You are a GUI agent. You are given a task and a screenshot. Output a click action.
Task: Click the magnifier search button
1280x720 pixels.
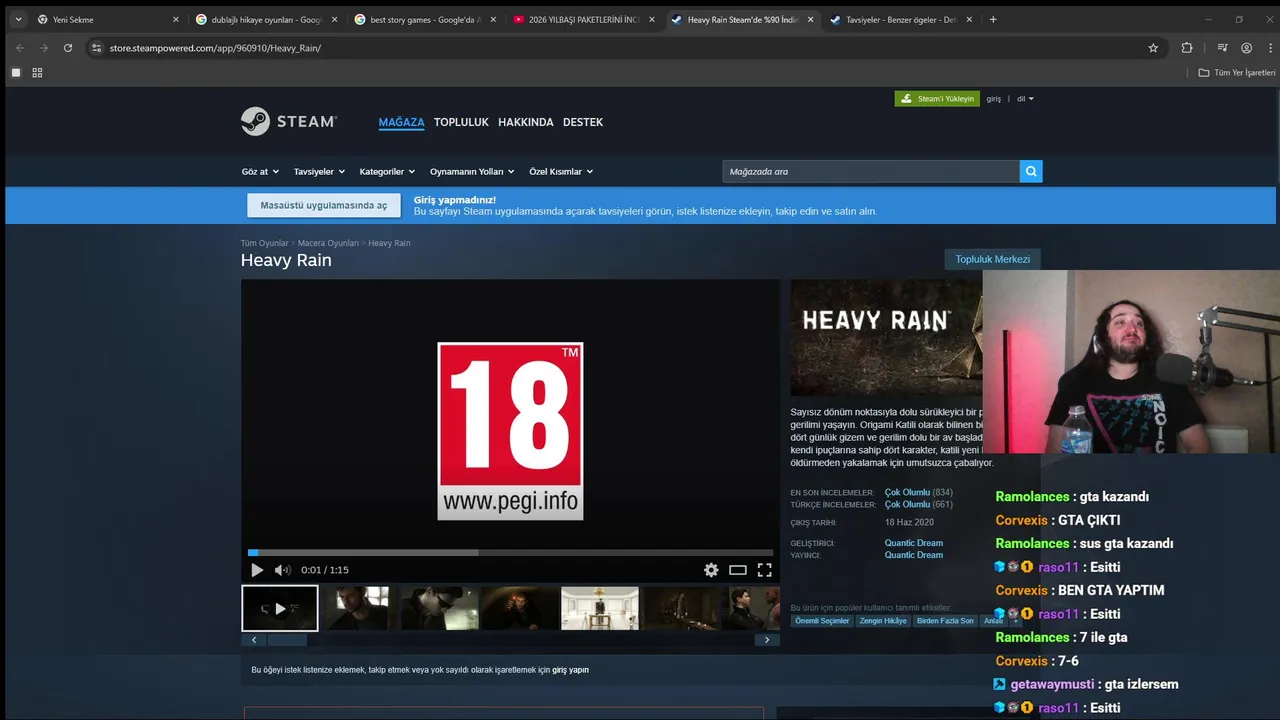(x=1031, y=171)
